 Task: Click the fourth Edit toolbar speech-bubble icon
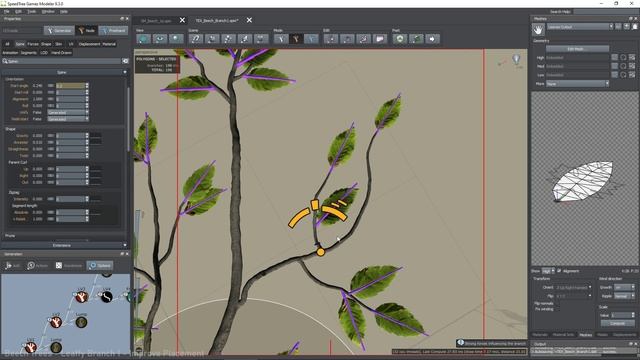tap(380, 39)
